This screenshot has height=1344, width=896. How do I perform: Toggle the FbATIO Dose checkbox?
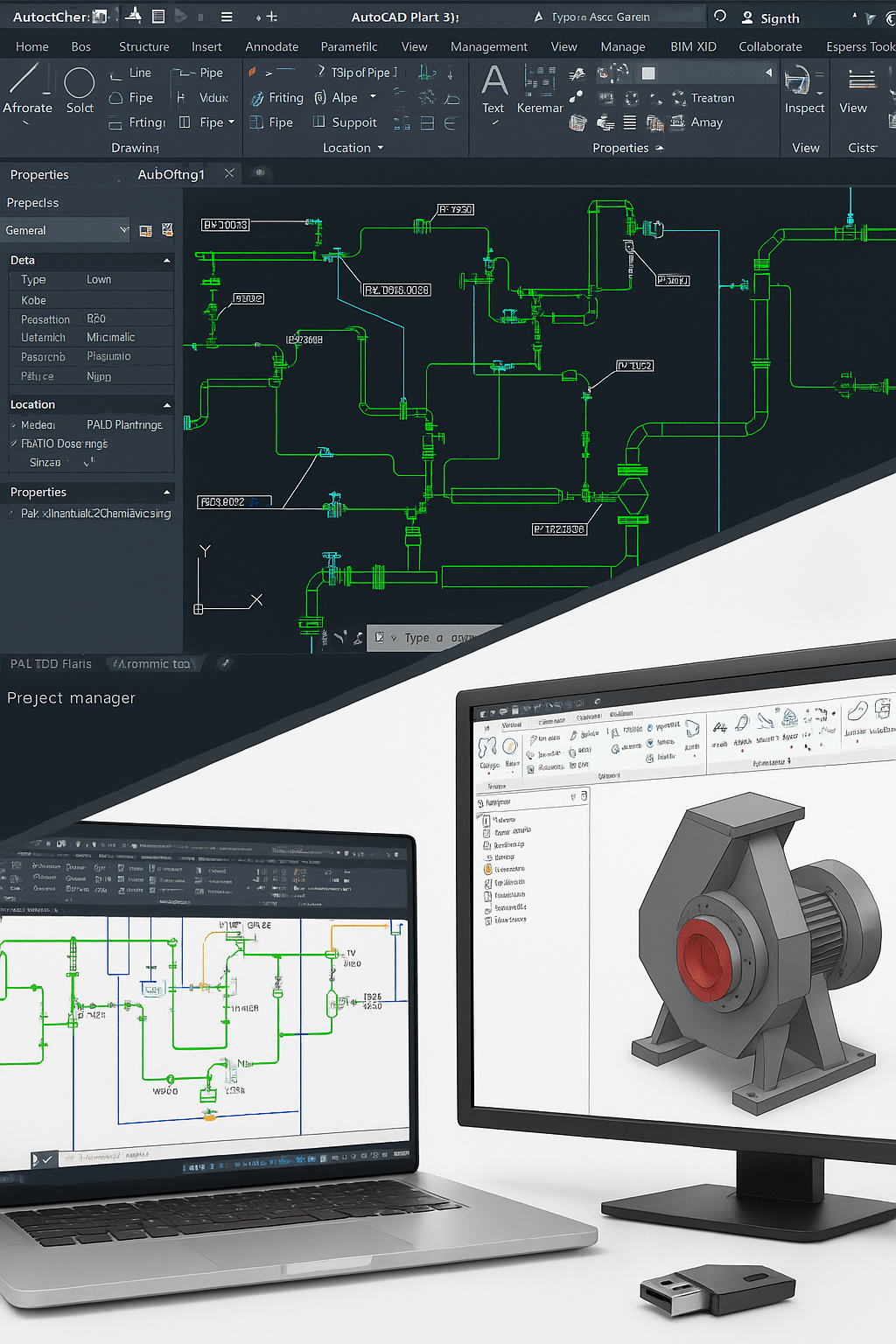coord(14,444)
